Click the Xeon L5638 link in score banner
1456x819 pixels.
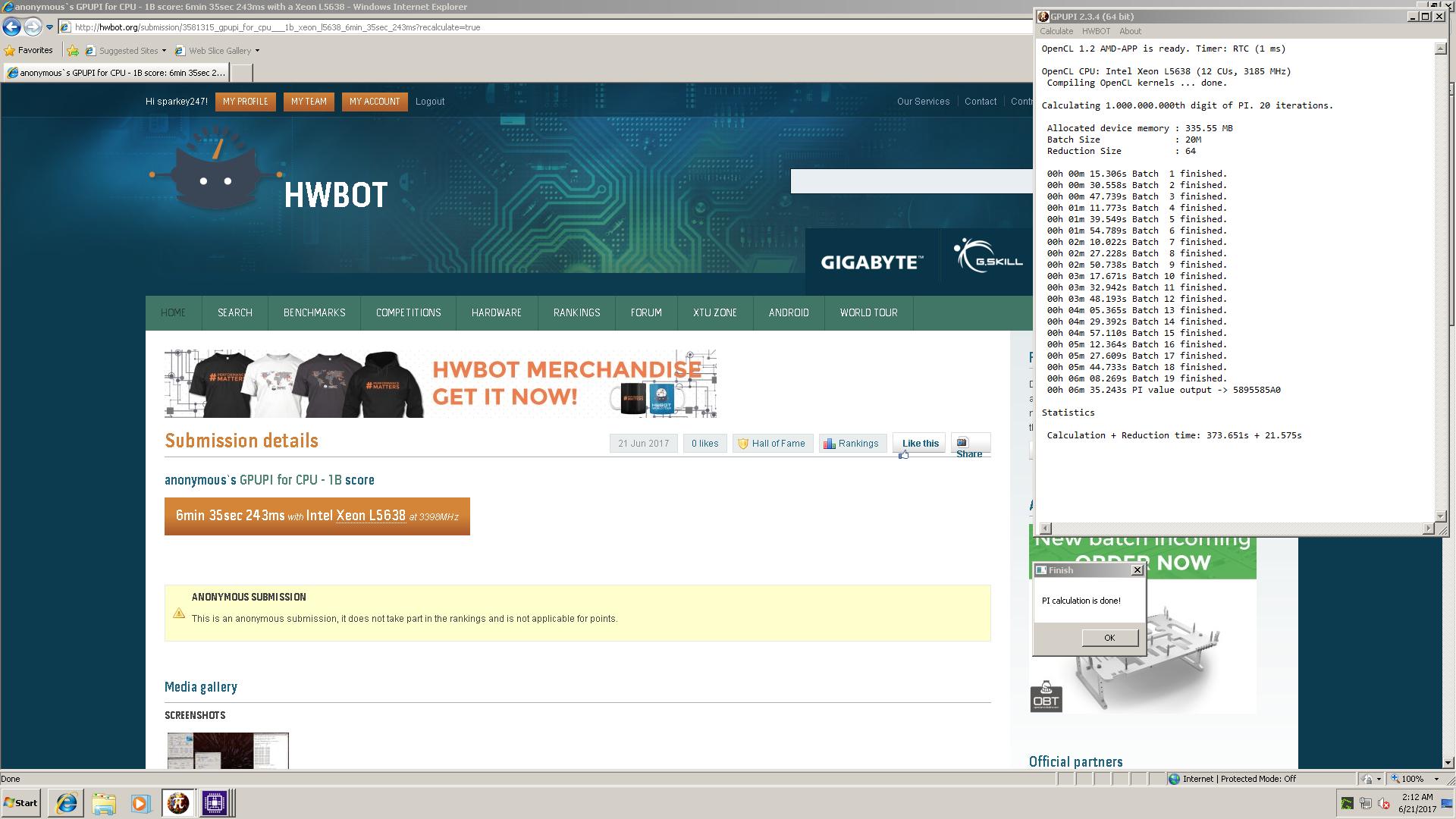371,516
